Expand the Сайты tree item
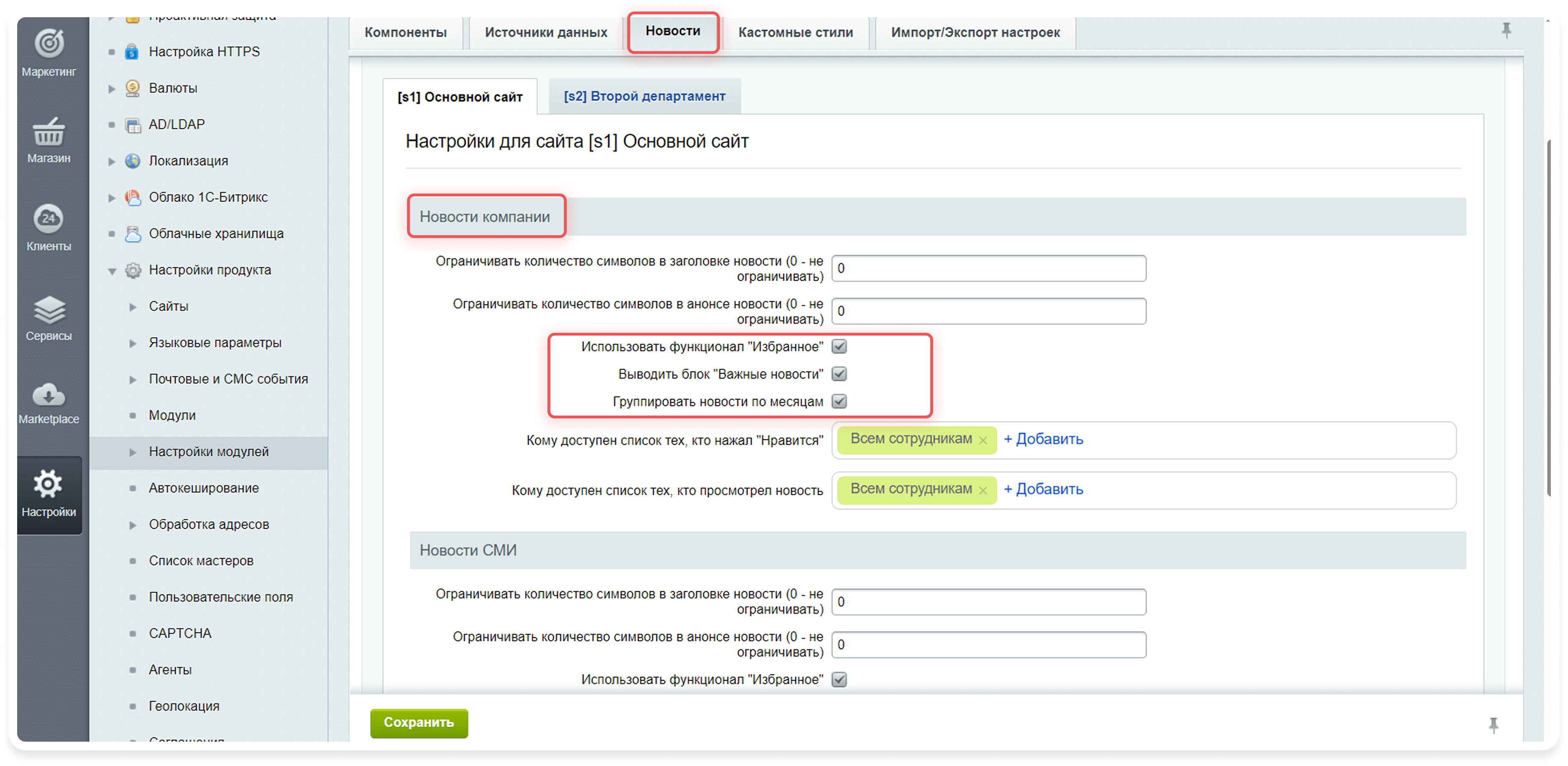The width and height of the screenshot is (1568, 766). [133, 307]
